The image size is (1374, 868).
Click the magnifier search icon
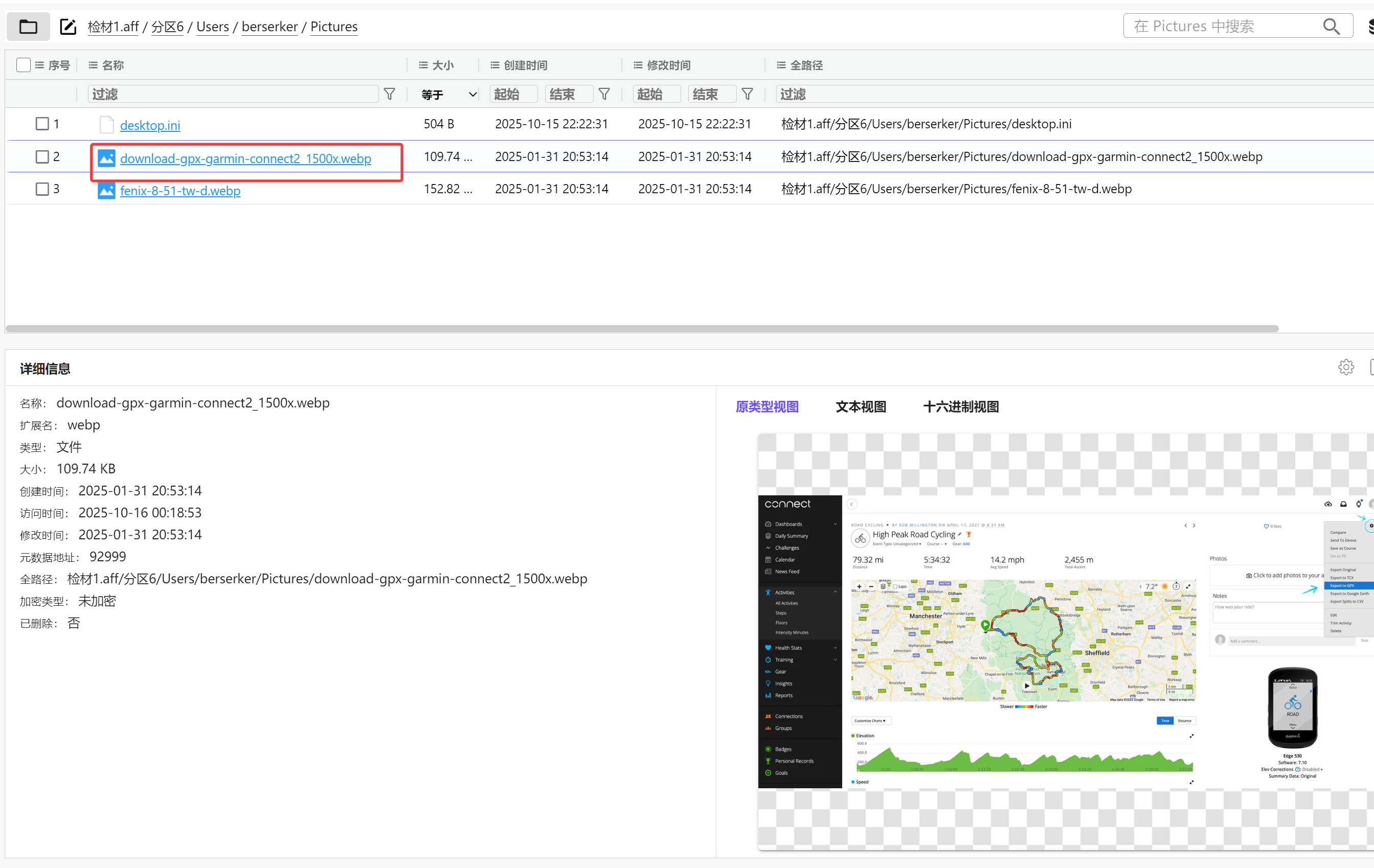coord(1331,26)
